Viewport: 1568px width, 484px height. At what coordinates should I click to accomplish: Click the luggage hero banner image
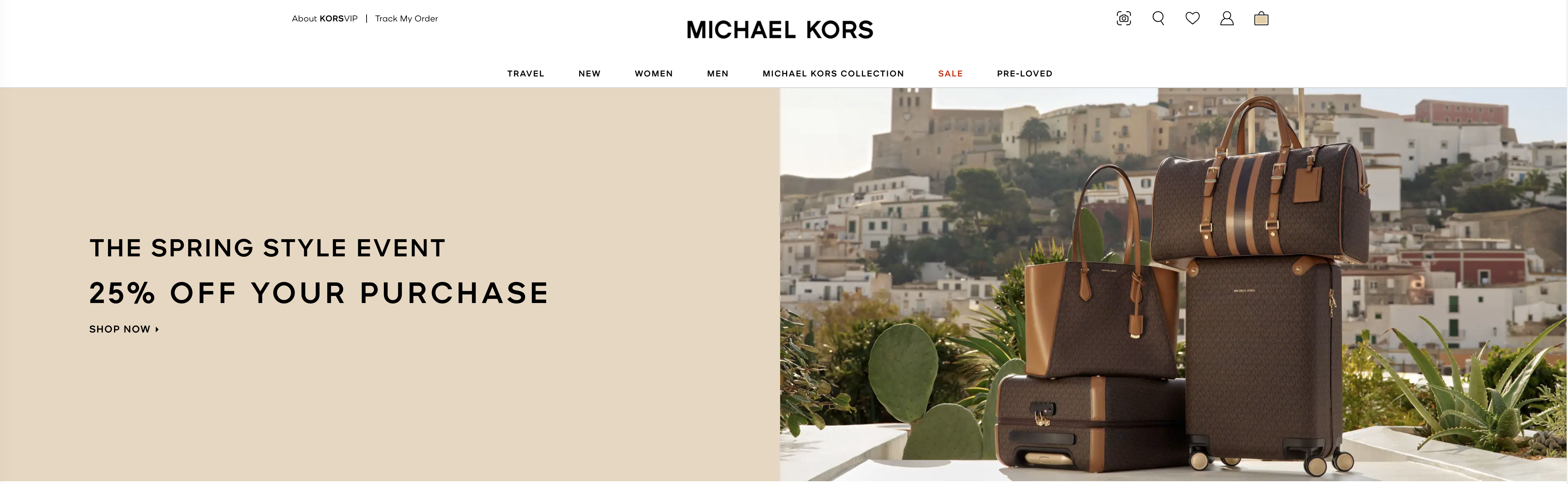[x=1174, y=284]
